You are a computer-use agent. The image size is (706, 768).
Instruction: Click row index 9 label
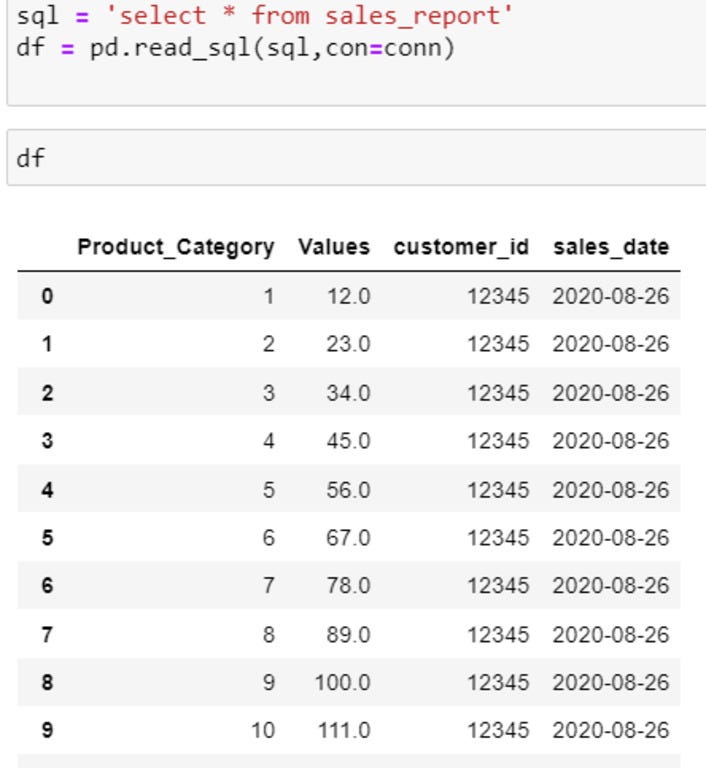[x=47, y=731]
